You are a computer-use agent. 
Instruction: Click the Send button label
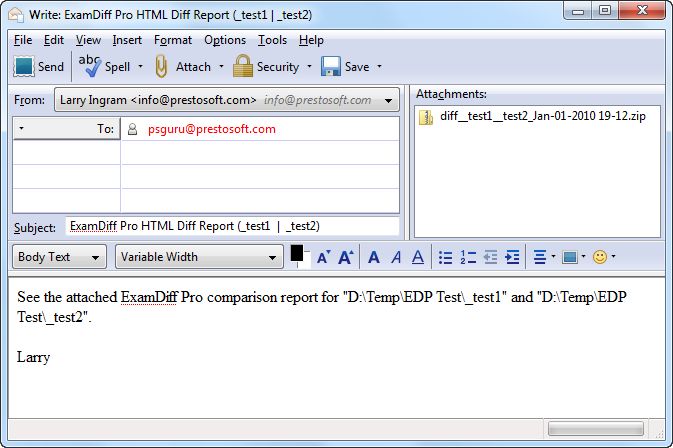[x=51, y=67]
